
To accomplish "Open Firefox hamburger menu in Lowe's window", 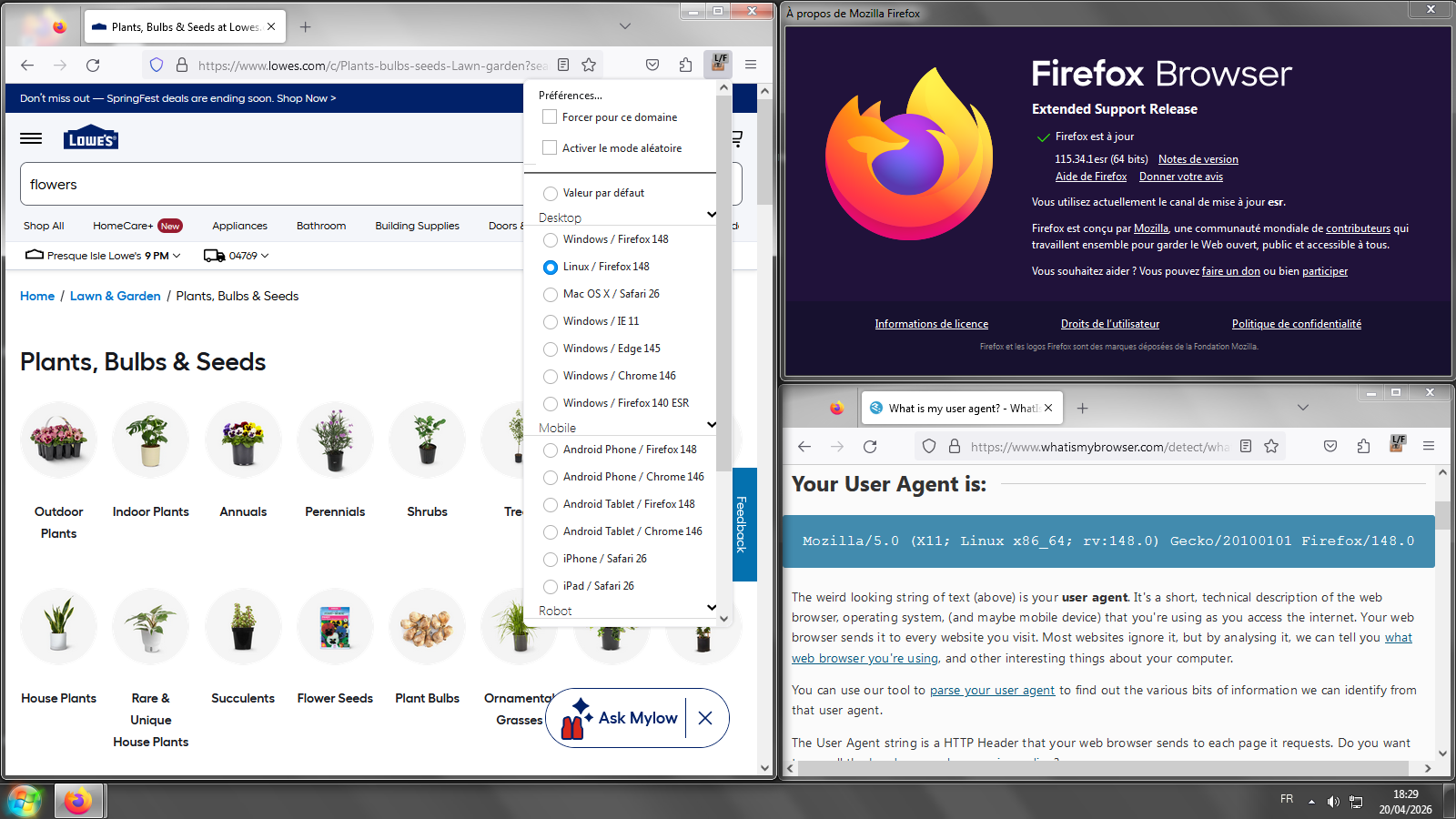I will [x=751, y=66].
